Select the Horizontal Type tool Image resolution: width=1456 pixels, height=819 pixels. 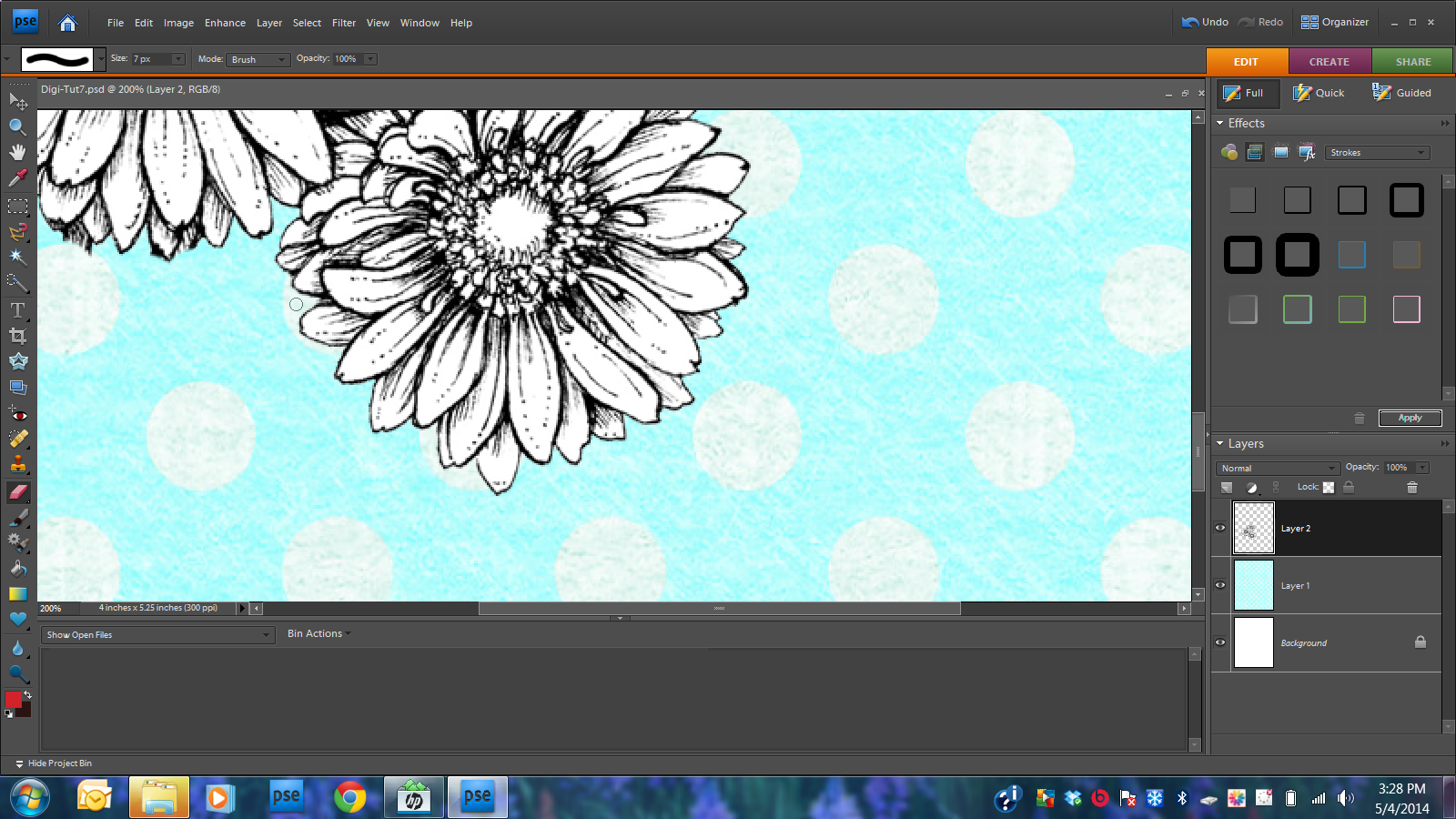click(17, 310)
